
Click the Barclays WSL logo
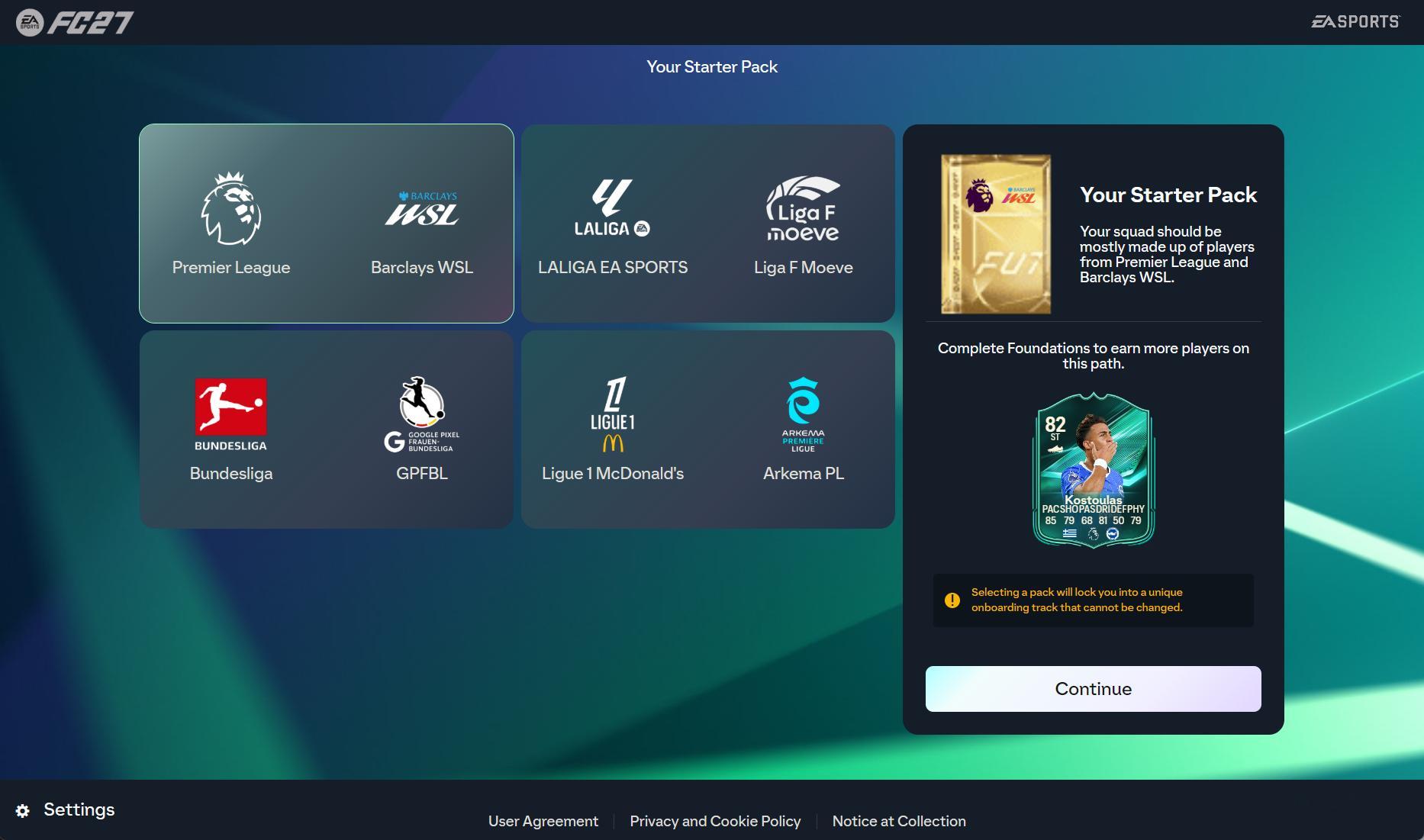coord(422,208)
